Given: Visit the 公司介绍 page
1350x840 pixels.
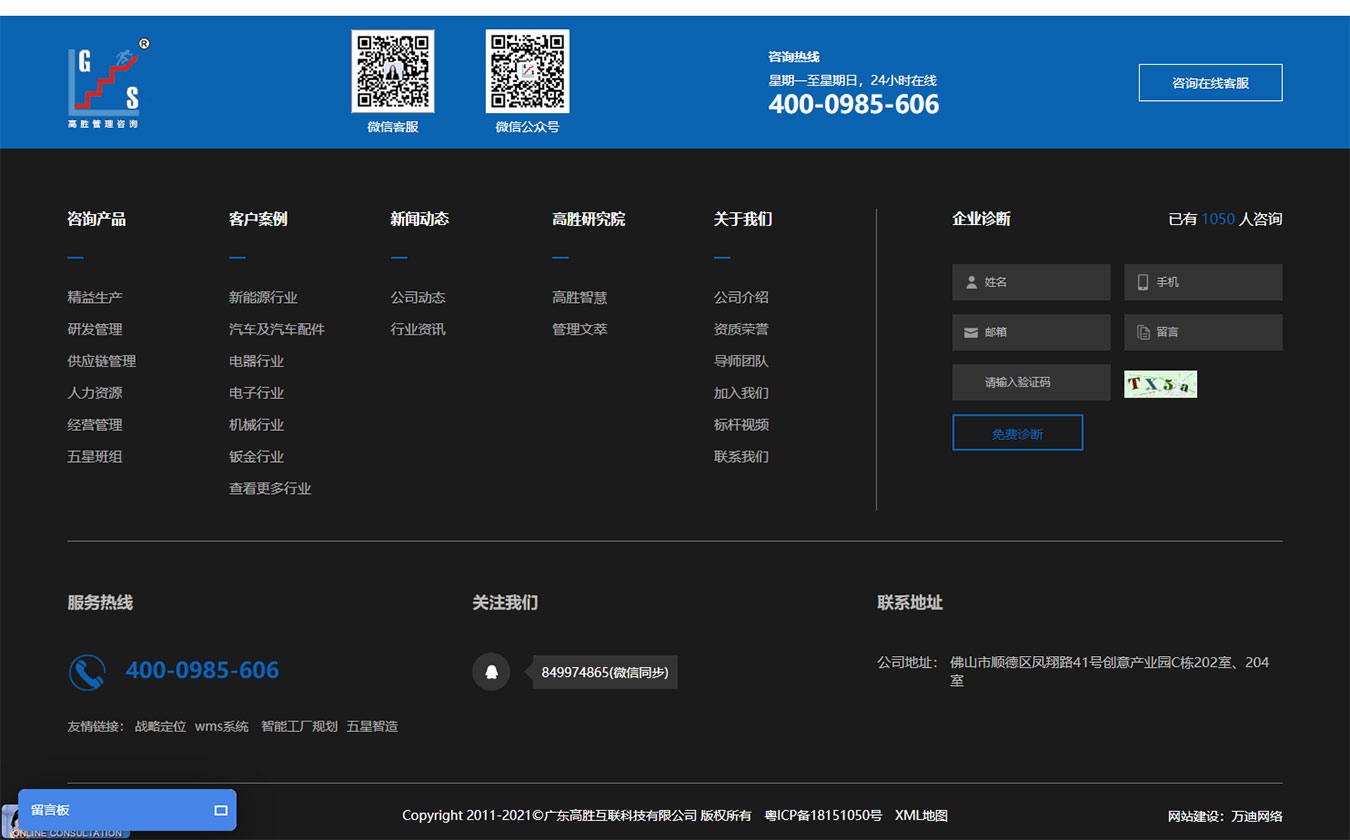Looking at the screenshot, I should click(741, 297).
